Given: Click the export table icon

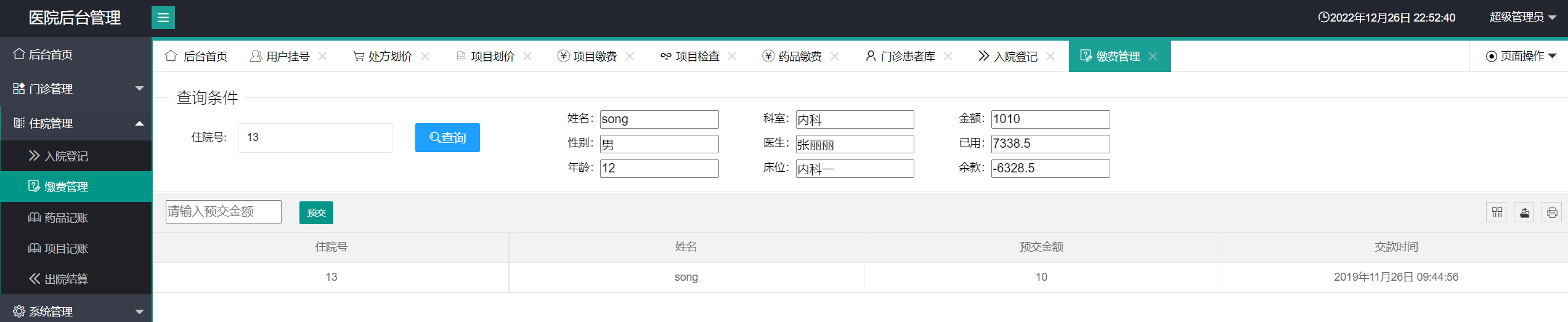Looking at the screenshot, I should [1524, 212].
